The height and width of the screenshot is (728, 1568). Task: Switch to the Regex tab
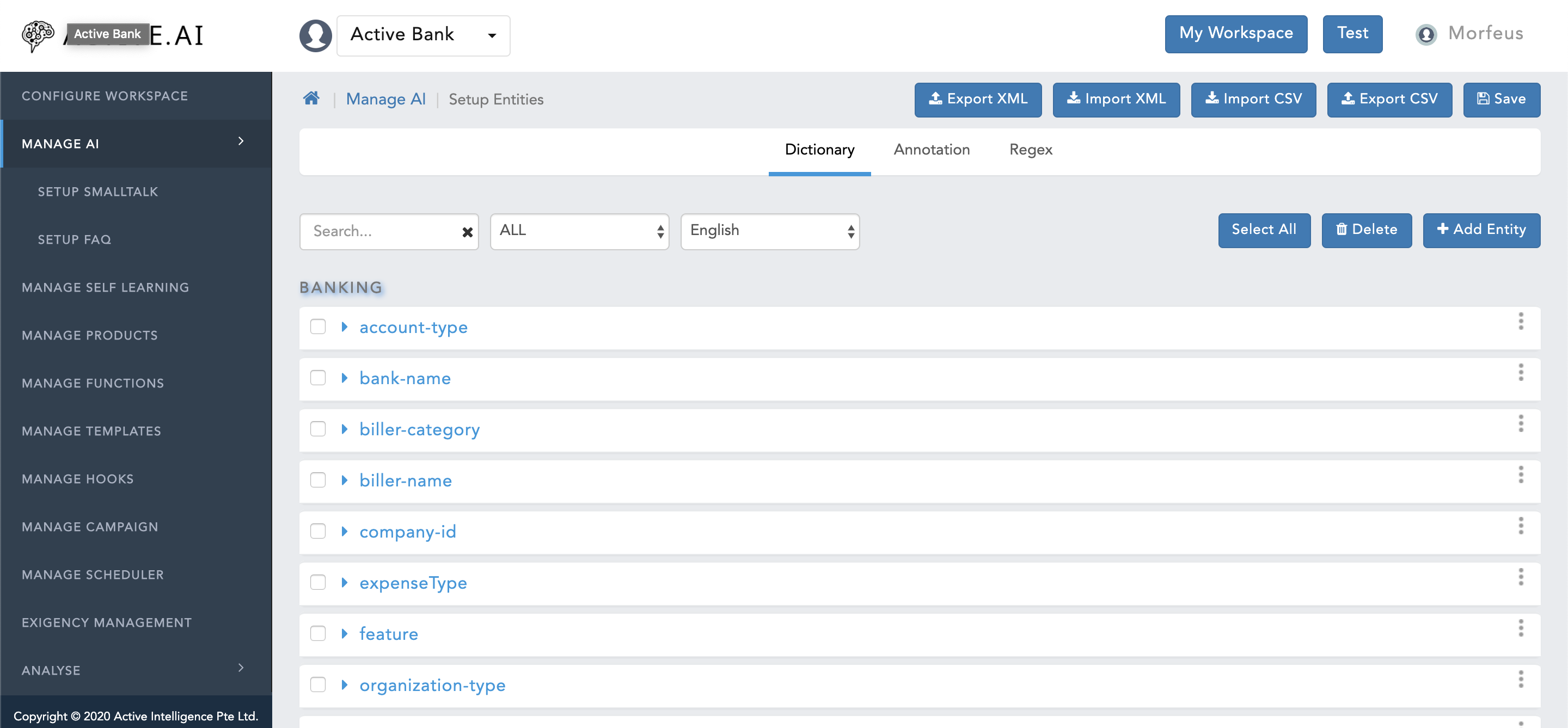[x=1031, y=150]
